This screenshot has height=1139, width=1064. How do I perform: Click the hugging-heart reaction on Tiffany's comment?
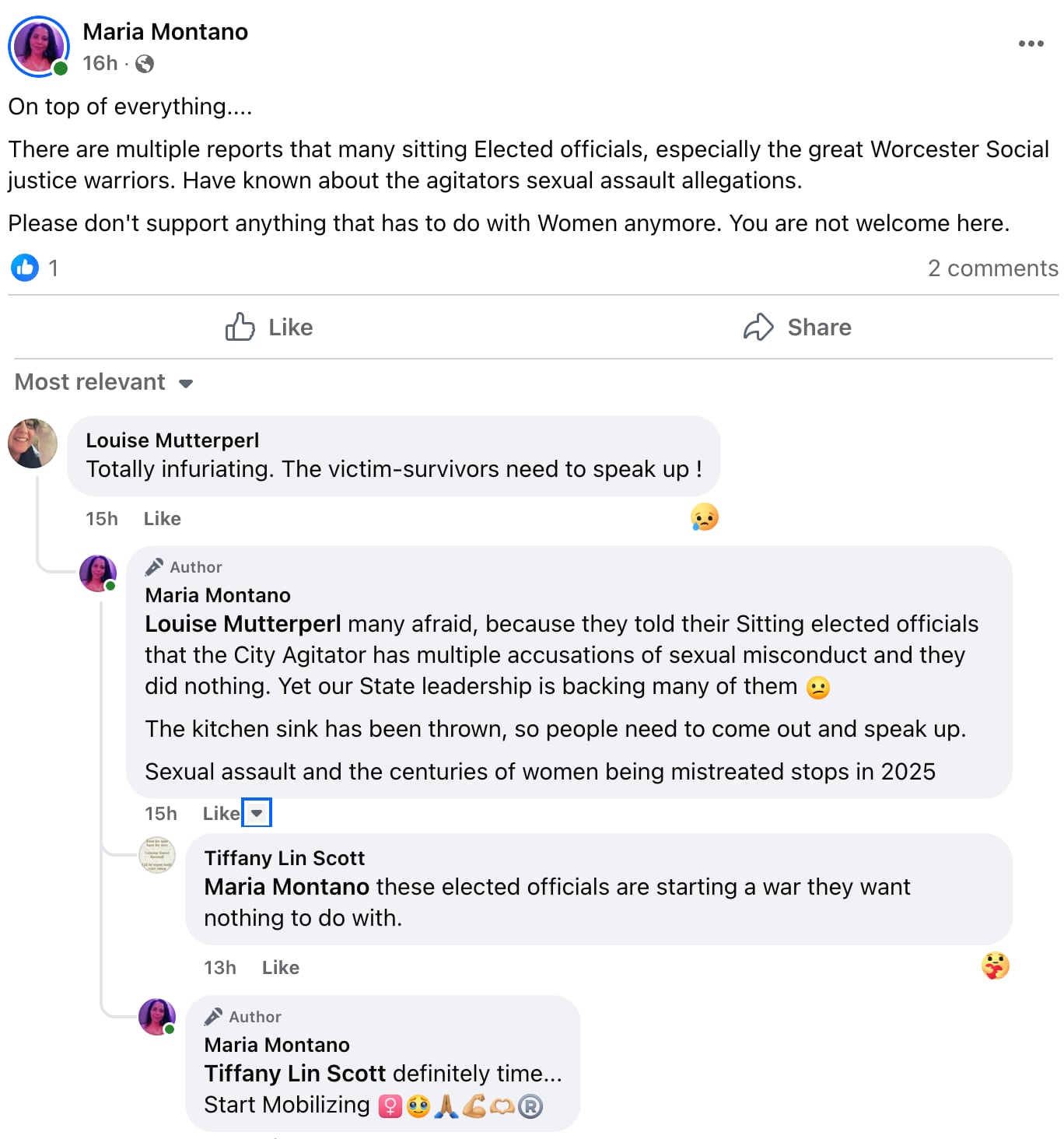coord(995,966)
